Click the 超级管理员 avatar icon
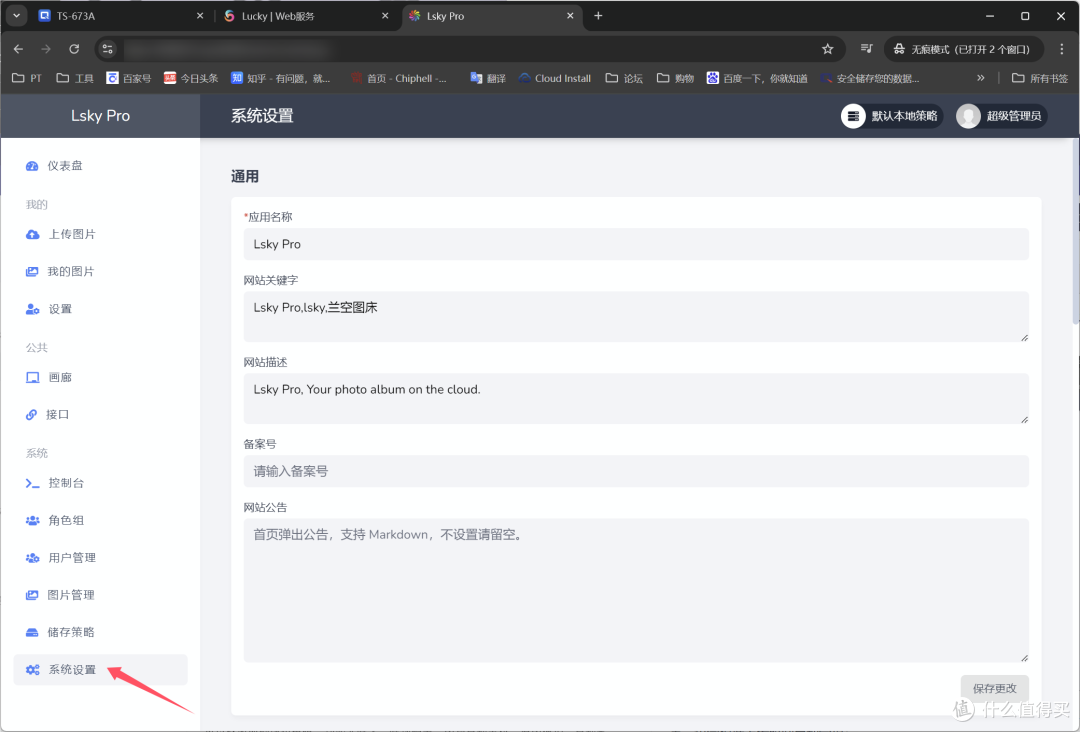1080x732 pixels. tap(968, 116)
